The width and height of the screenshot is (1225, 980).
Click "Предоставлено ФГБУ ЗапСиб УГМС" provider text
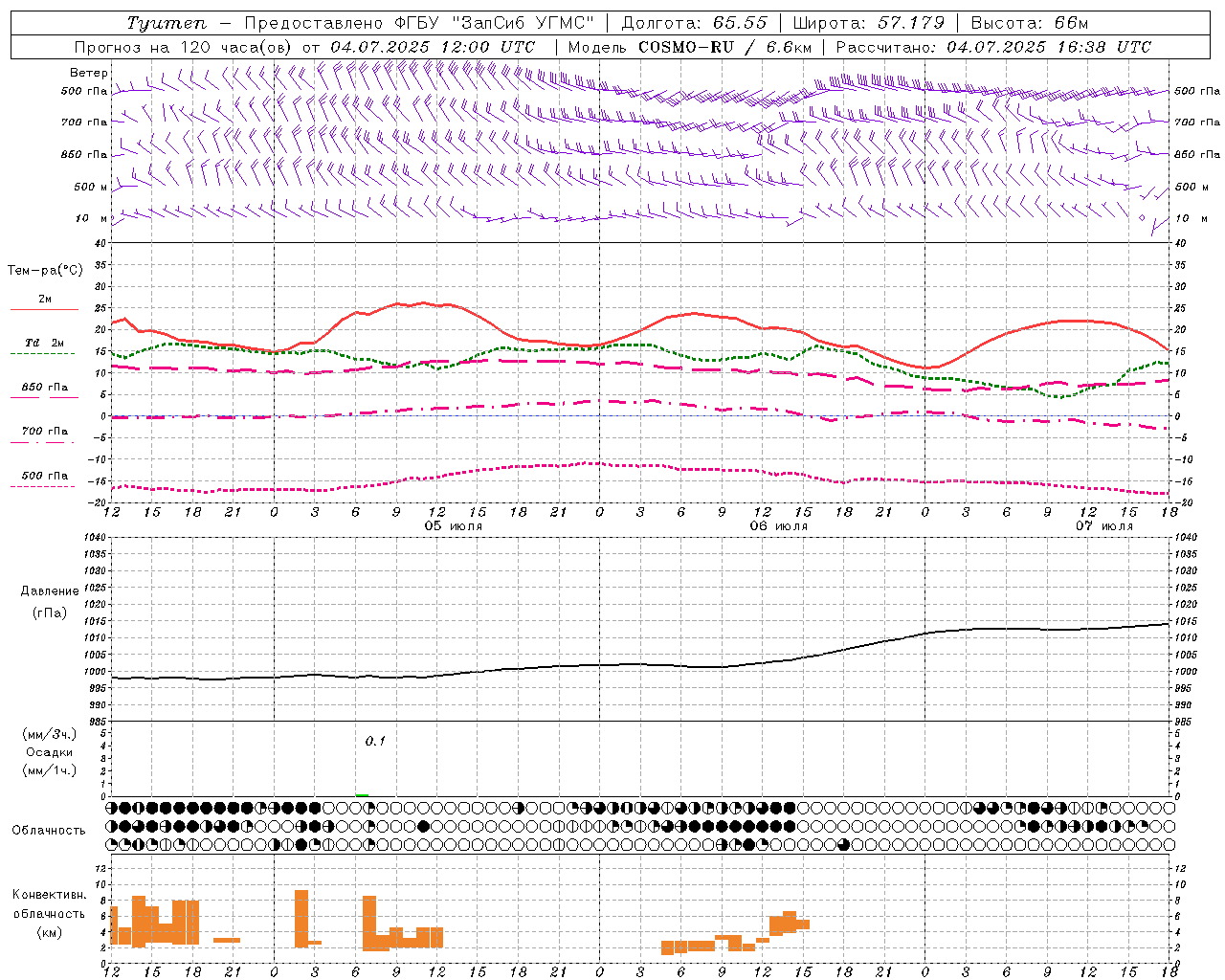[x=419, y=23]
